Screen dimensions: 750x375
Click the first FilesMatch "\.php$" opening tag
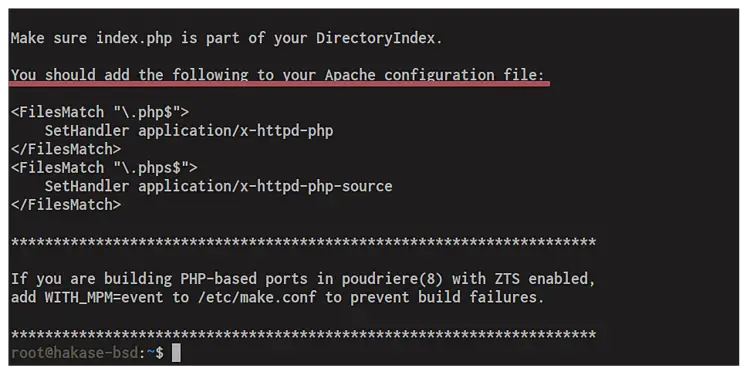(99, 112)
